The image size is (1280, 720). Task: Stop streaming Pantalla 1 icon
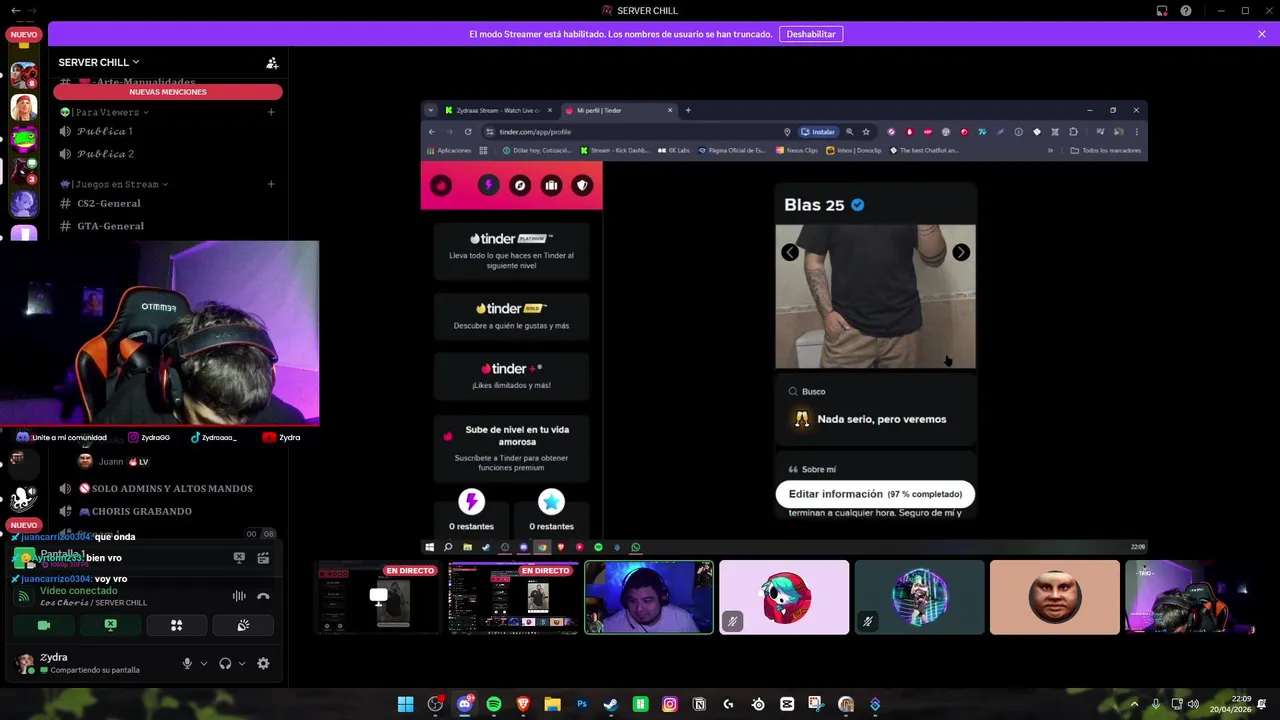pyautogui.click(x=239, y=558)
